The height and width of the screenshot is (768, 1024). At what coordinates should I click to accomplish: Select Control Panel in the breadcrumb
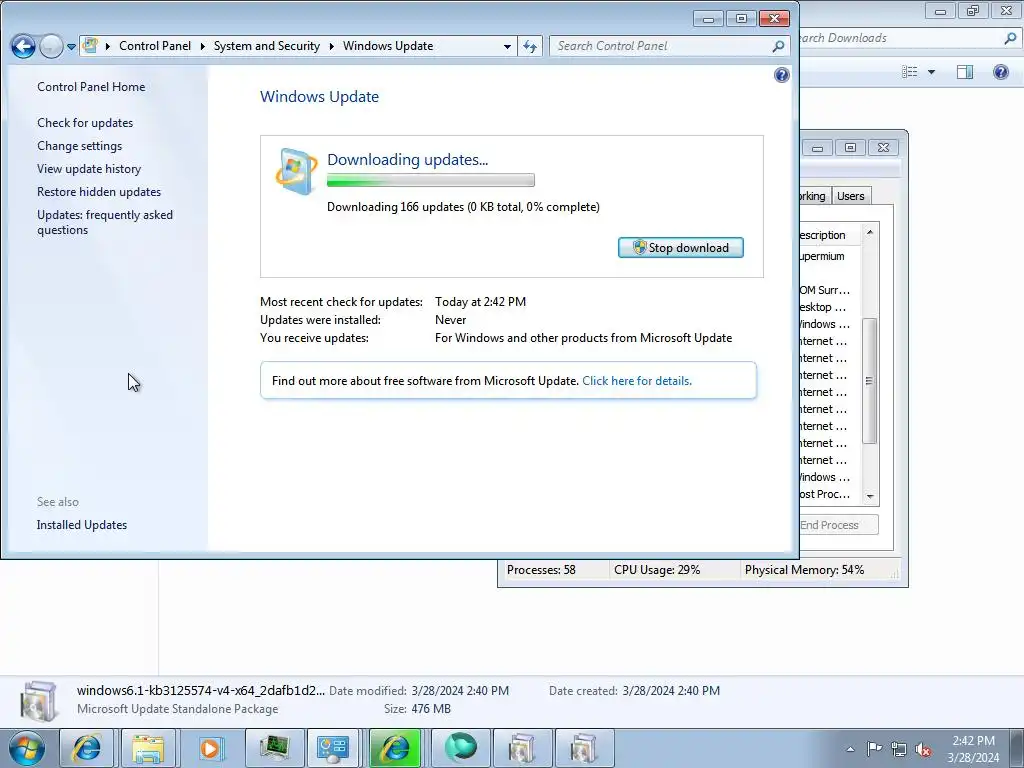click(155, 46)
